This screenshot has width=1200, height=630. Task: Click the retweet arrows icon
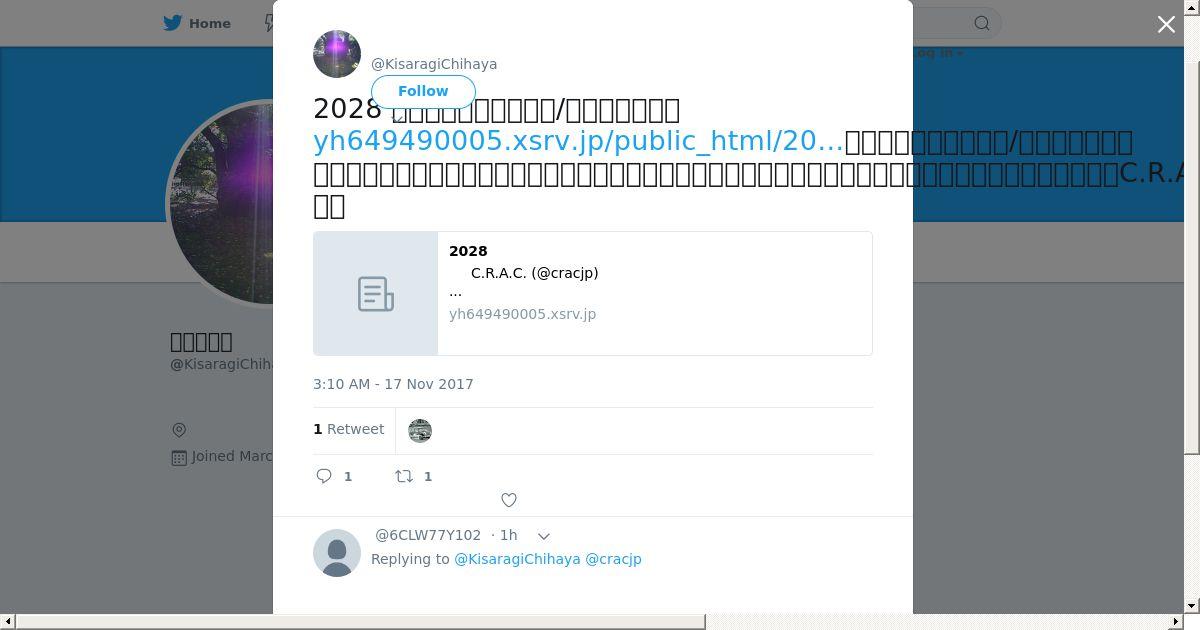(404, 476)
